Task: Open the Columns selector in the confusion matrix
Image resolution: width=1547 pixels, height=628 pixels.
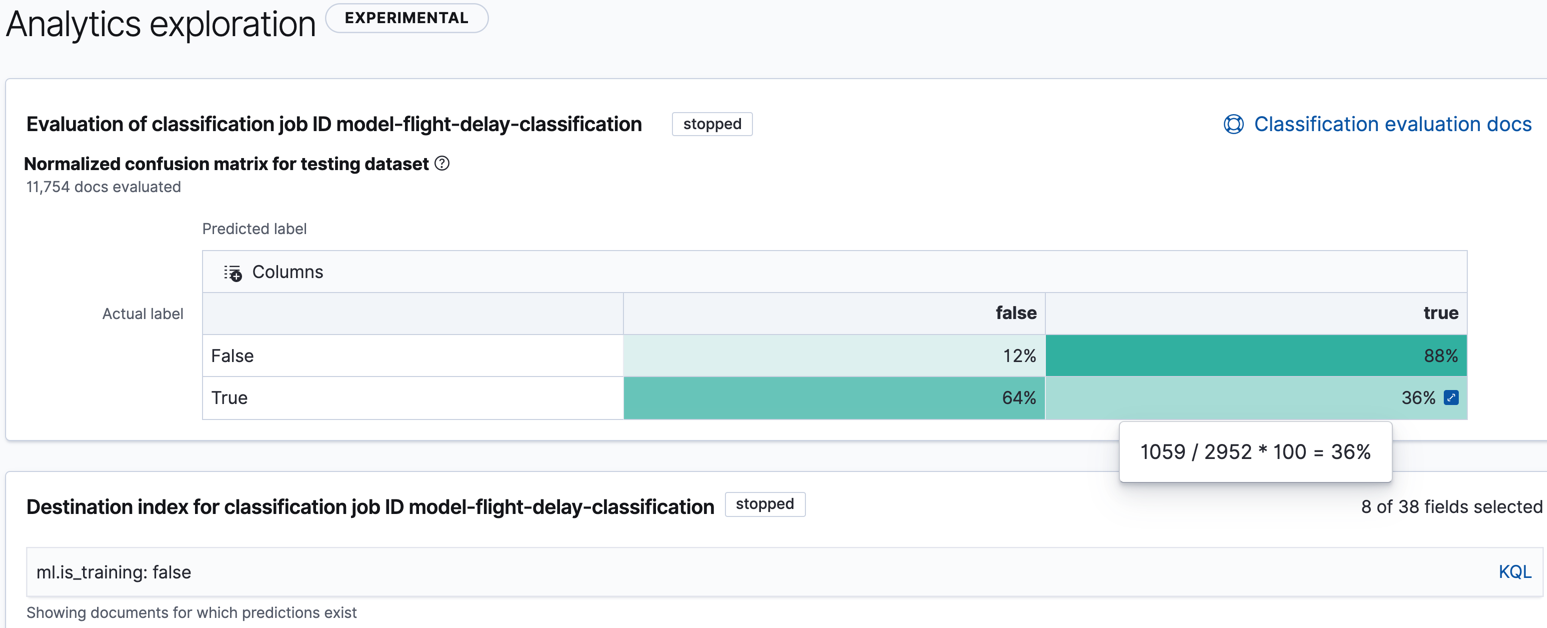Action: pos(276,271)
